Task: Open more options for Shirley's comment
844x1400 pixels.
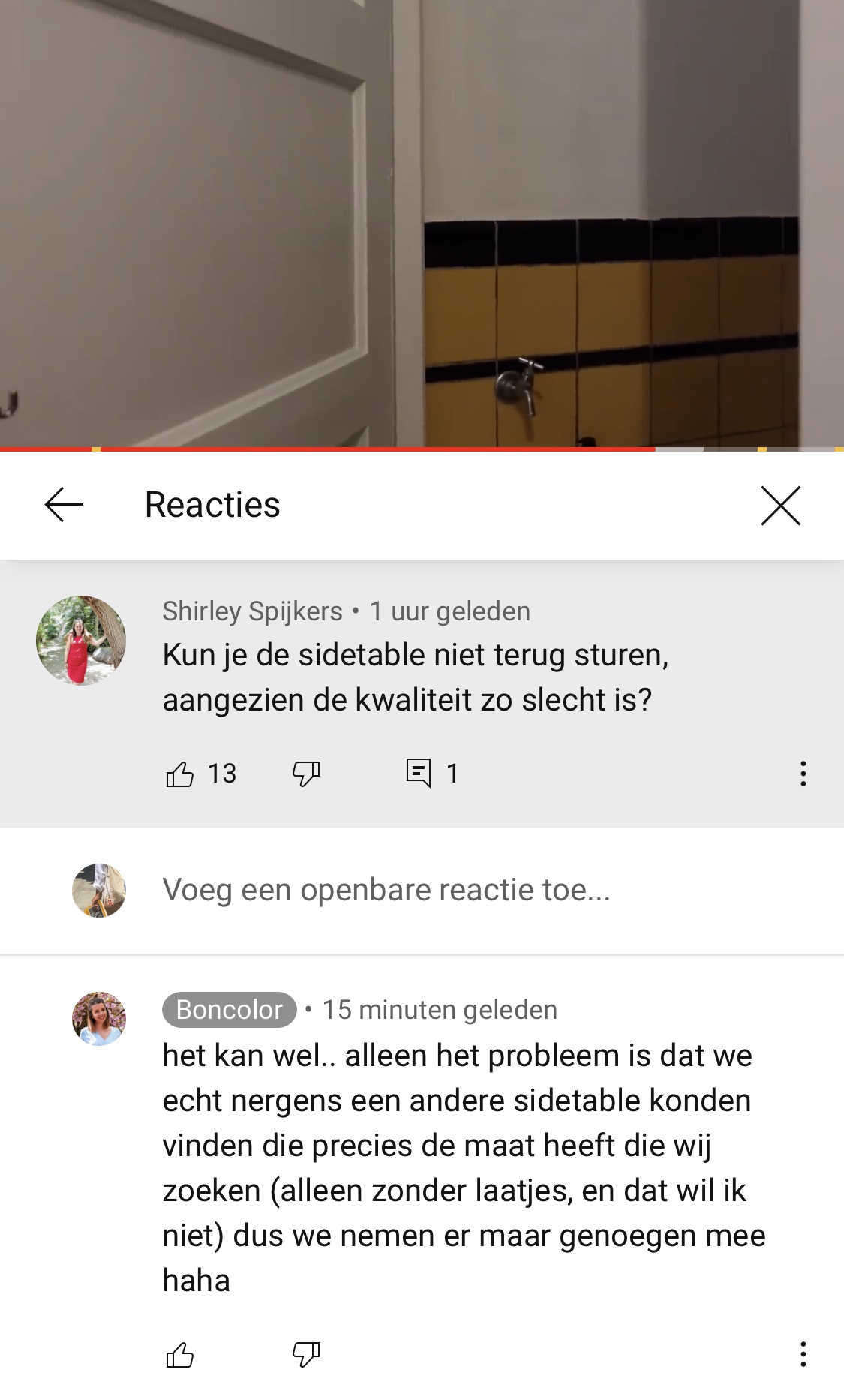Action: (803, 774)
